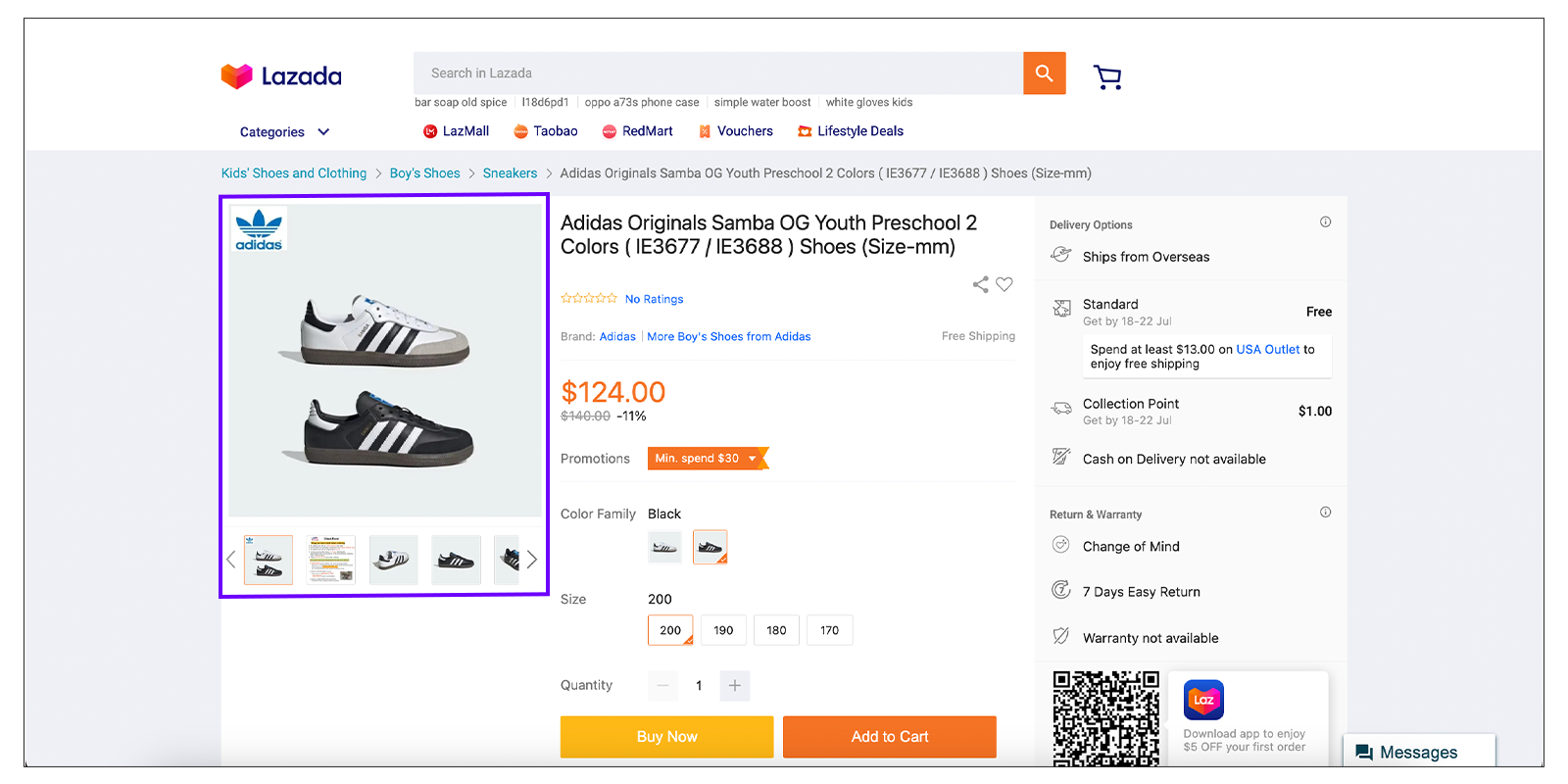This screenshot has height=784, width=1568.
Task: Increase quantity with the plus stepper
Action: [735, 685]
